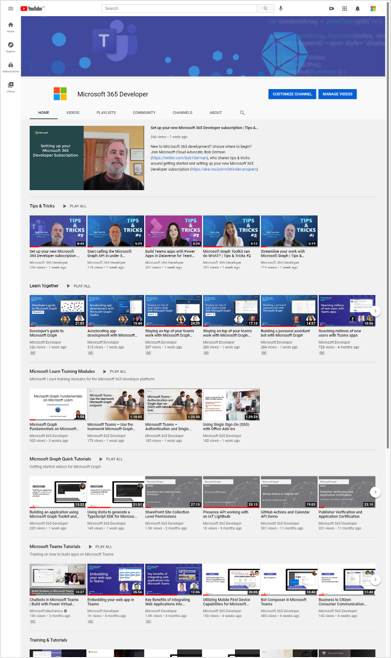
Task: Click the Microsoft 365 Developer channel logo
Action: (x=60, y=94)
